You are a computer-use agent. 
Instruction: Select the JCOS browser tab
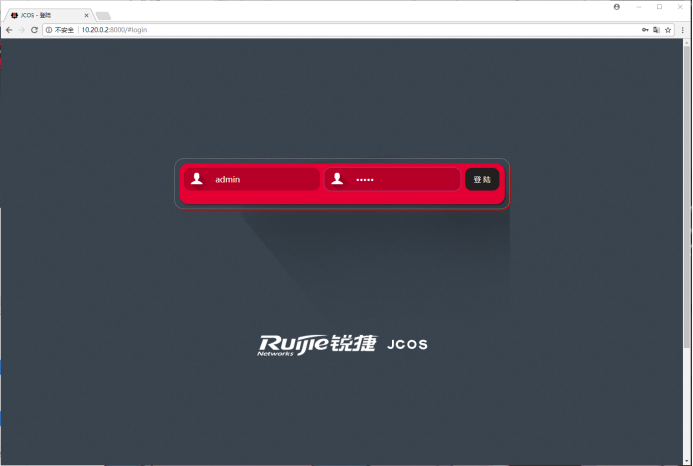click(x=49, y=15)
